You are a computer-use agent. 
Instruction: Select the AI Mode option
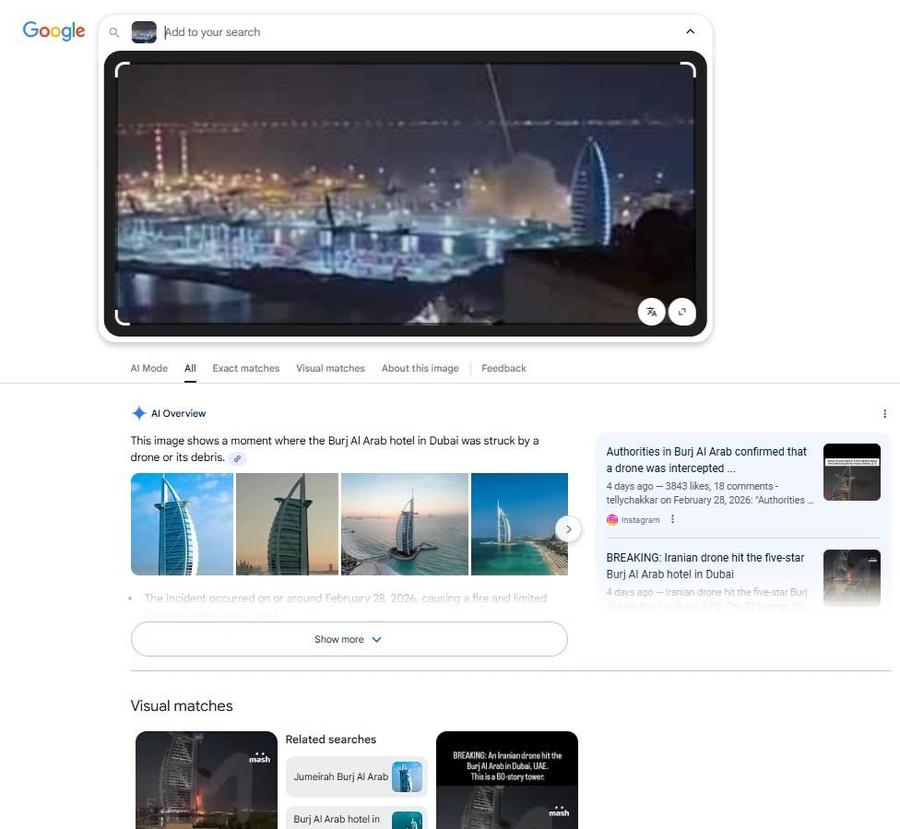149,366
